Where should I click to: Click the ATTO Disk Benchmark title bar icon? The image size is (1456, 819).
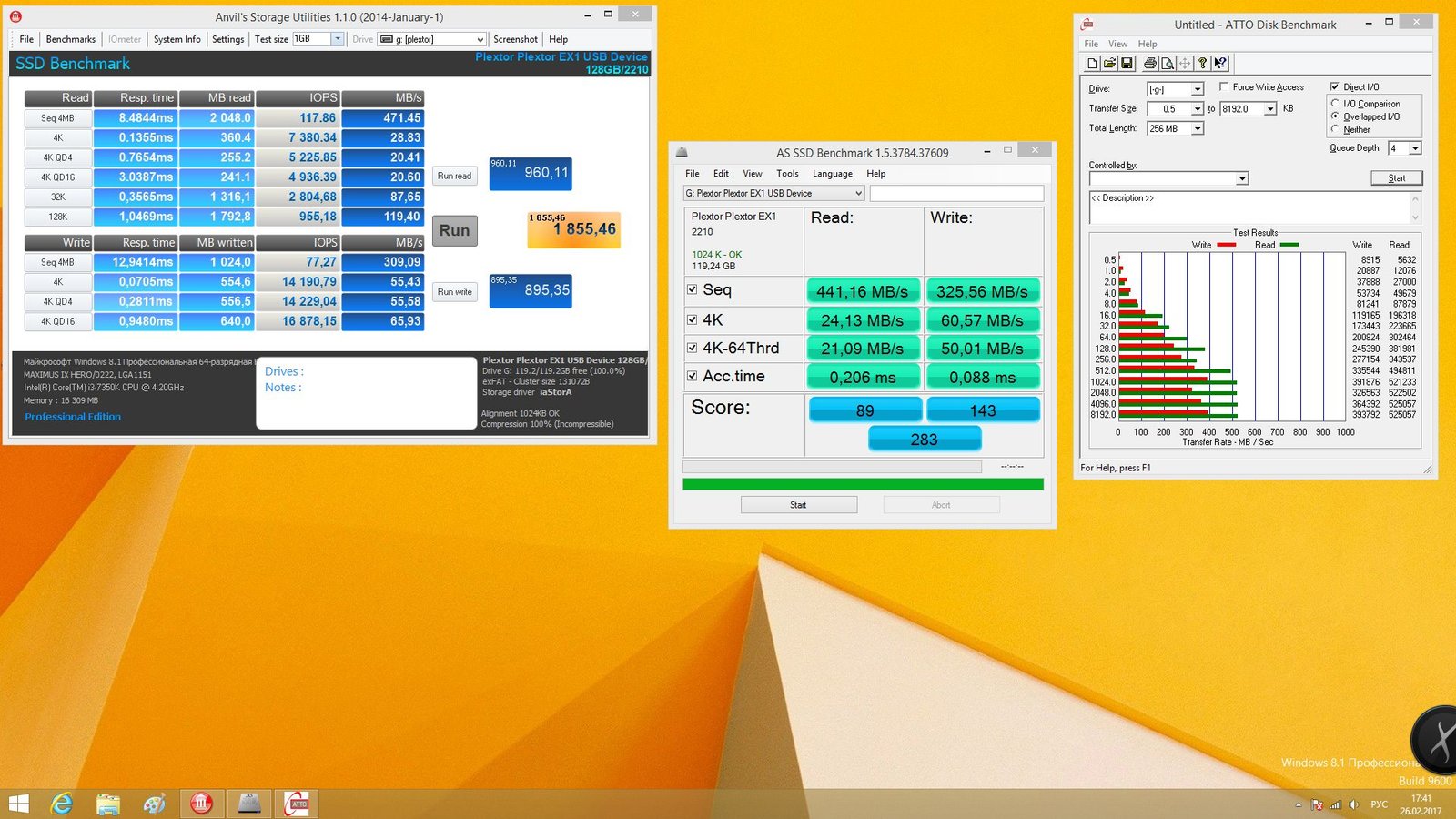tap(1087, 25)
